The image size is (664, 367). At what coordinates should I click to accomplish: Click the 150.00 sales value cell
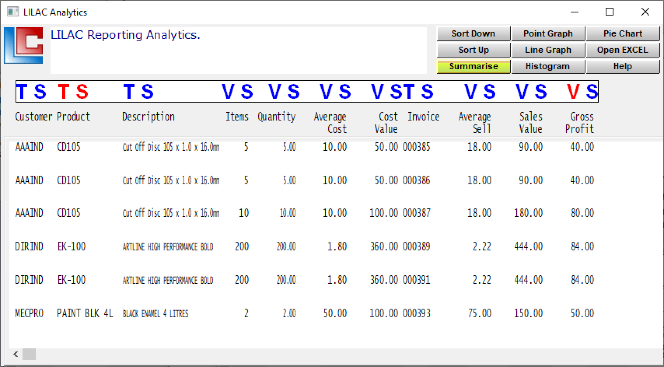pos(528,313)
